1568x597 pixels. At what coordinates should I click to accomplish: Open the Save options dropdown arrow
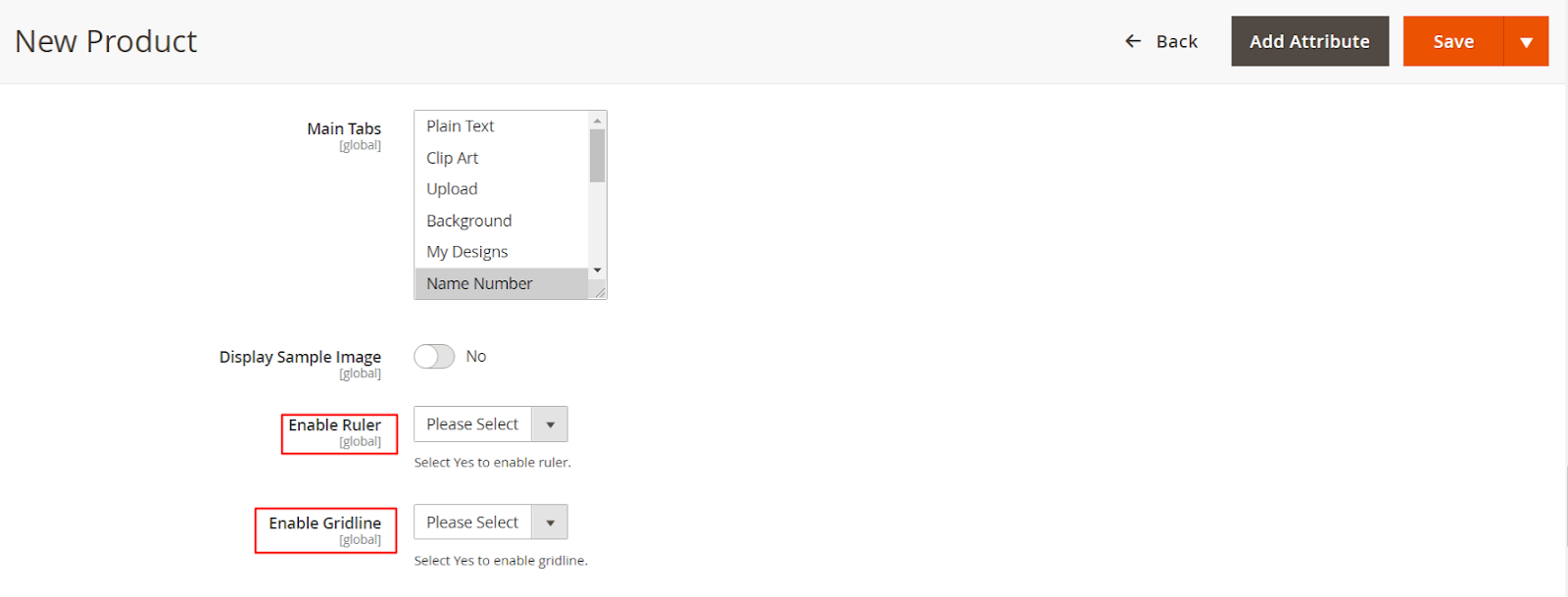point(1526,41)
